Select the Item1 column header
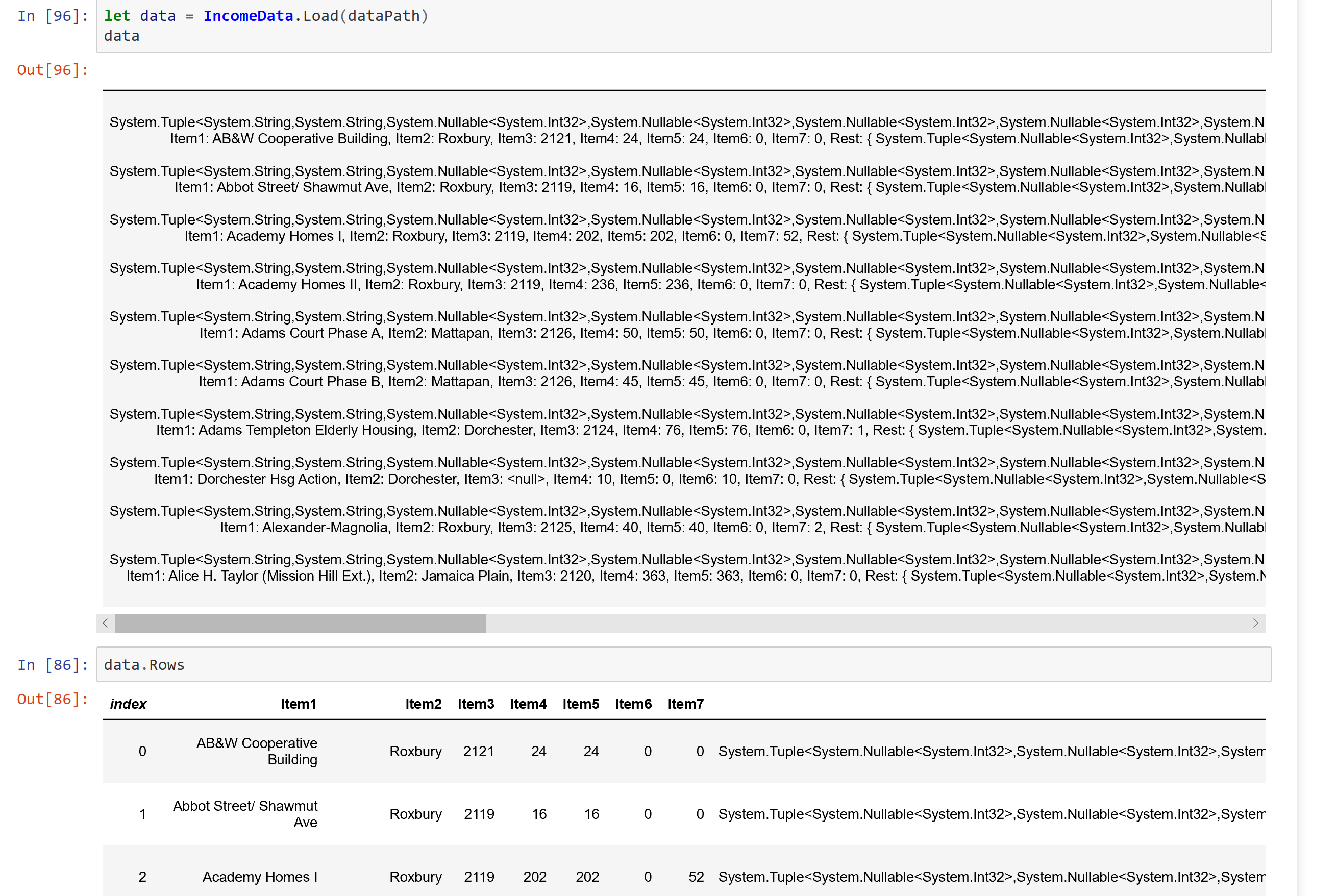The width and height of the screenshot is (1337, 896). pos(299,704)
